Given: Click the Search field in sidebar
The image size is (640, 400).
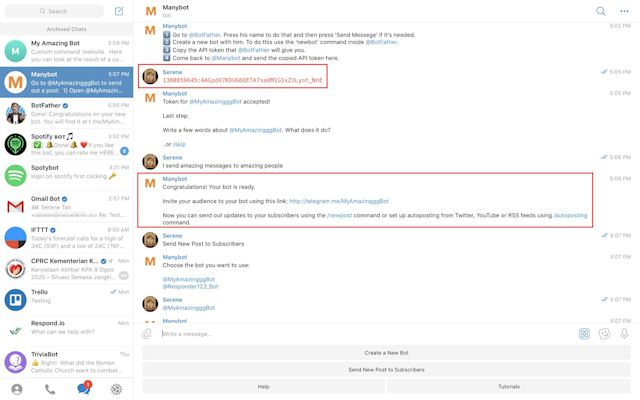Looking at the screenshot, I should pyautogui.click(x=54, y=11).
